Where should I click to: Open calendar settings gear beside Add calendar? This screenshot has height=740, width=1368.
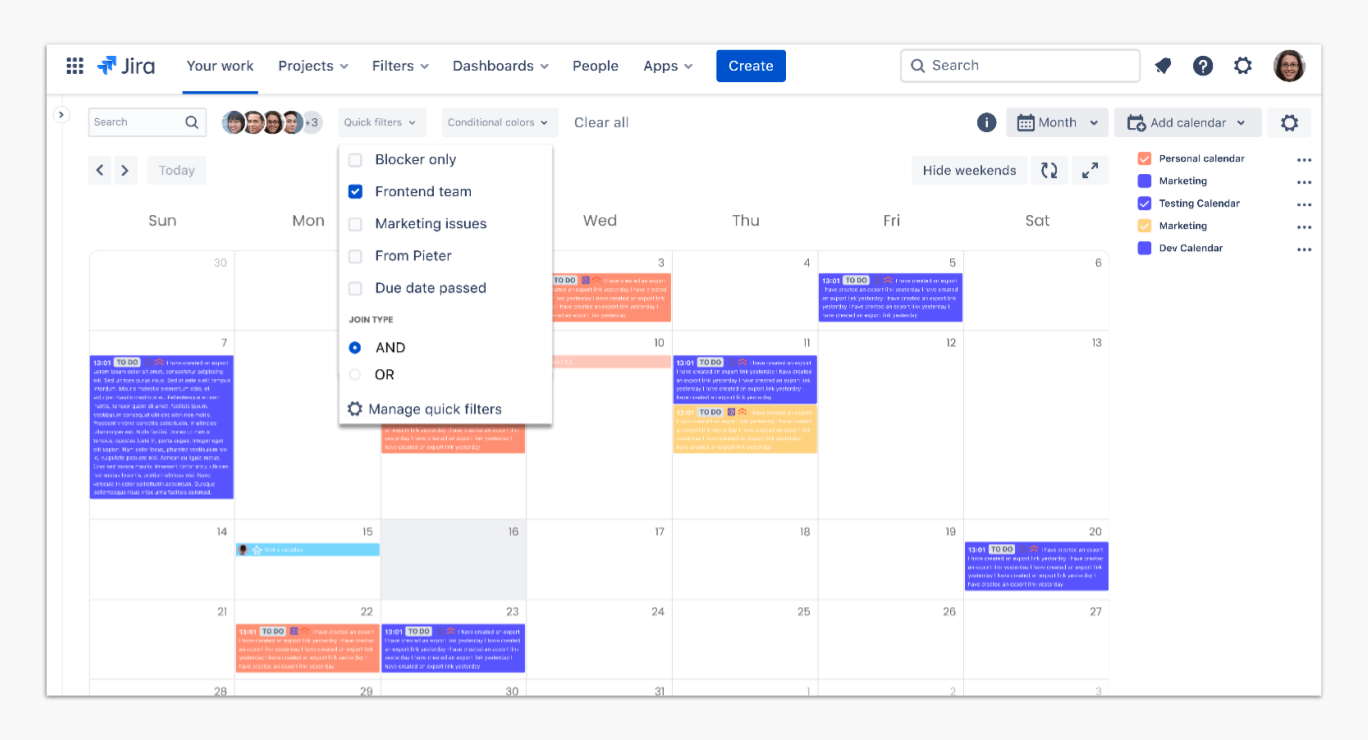pyautogui.click(x=1289, y=122)
